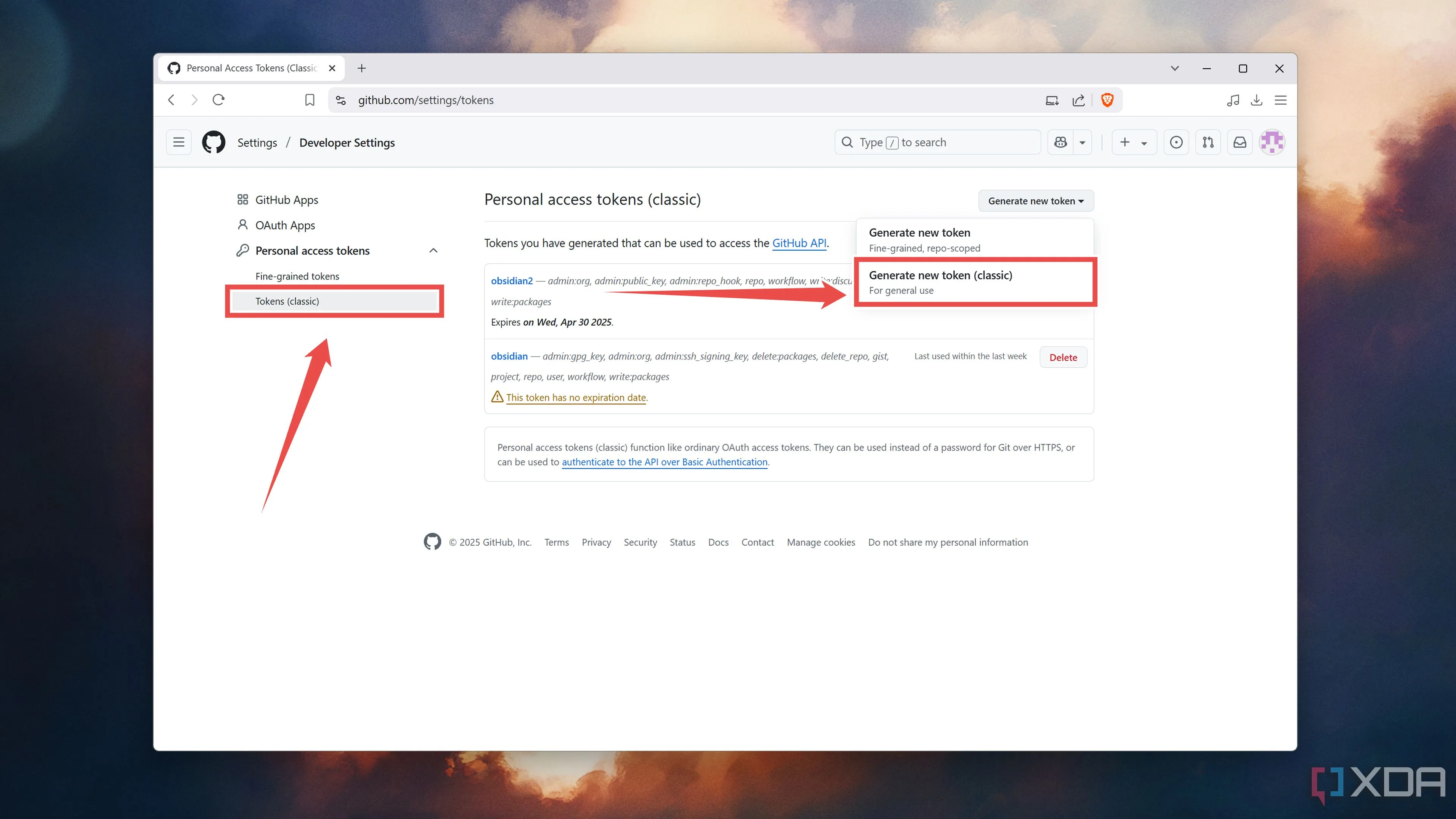Select Tokens (classic) in sidebar
Image resolution: width=1456 pixels, height=819 pixels.
pyautogui.click(x=335, y=301)
